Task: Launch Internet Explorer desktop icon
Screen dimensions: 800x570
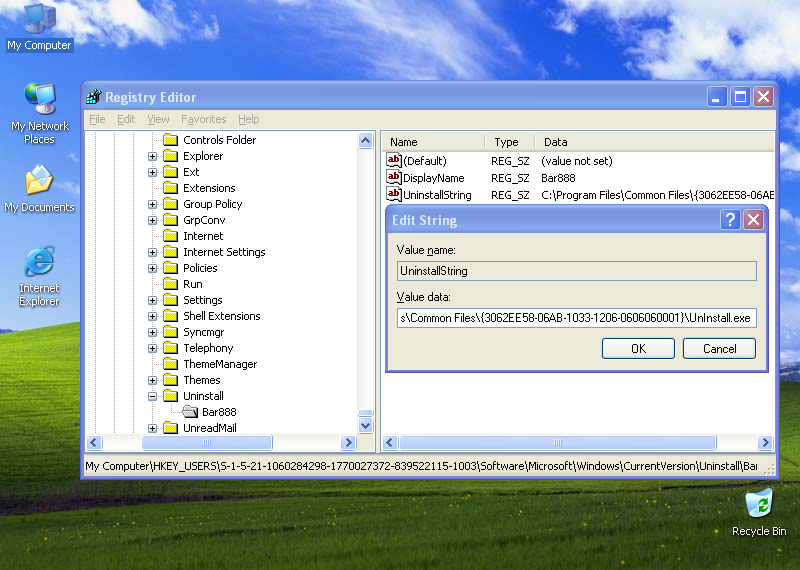Action: [39, 277]
